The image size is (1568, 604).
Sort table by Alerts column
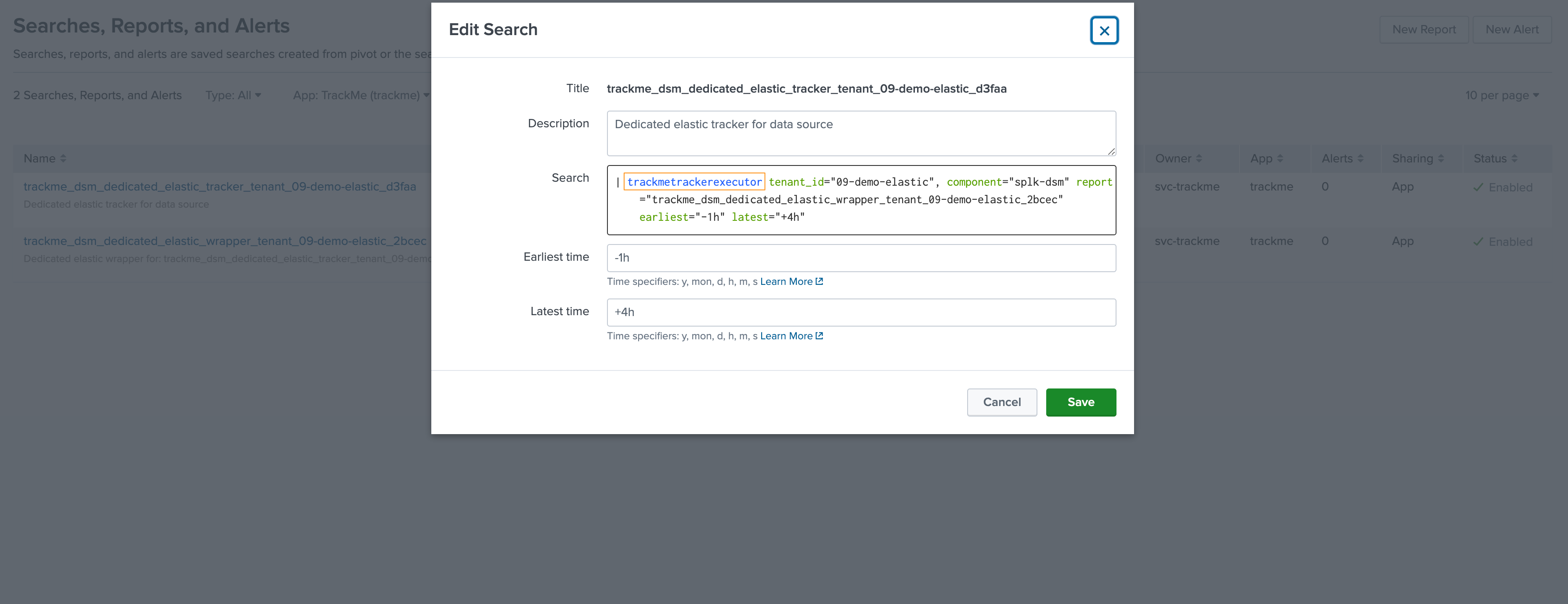[x=1342, y=158]
